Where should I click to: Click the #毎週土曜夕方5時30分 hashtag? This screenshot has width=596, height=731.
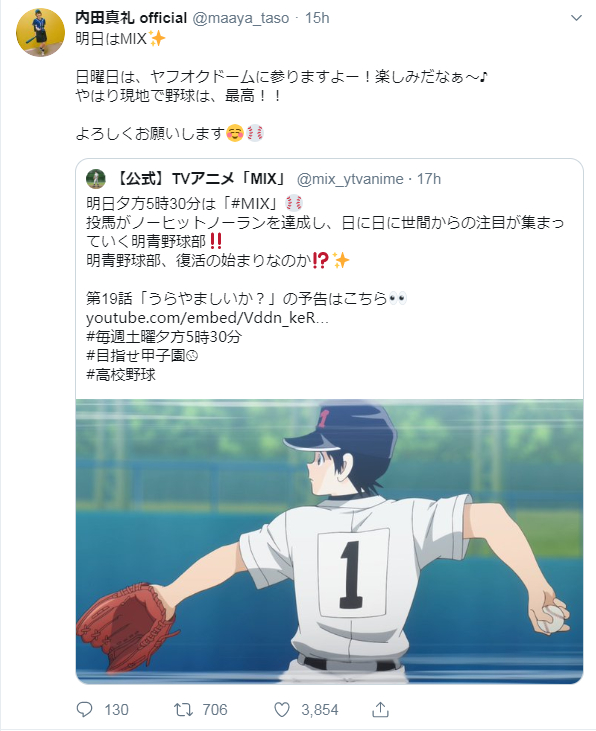(x=164, y=337)
